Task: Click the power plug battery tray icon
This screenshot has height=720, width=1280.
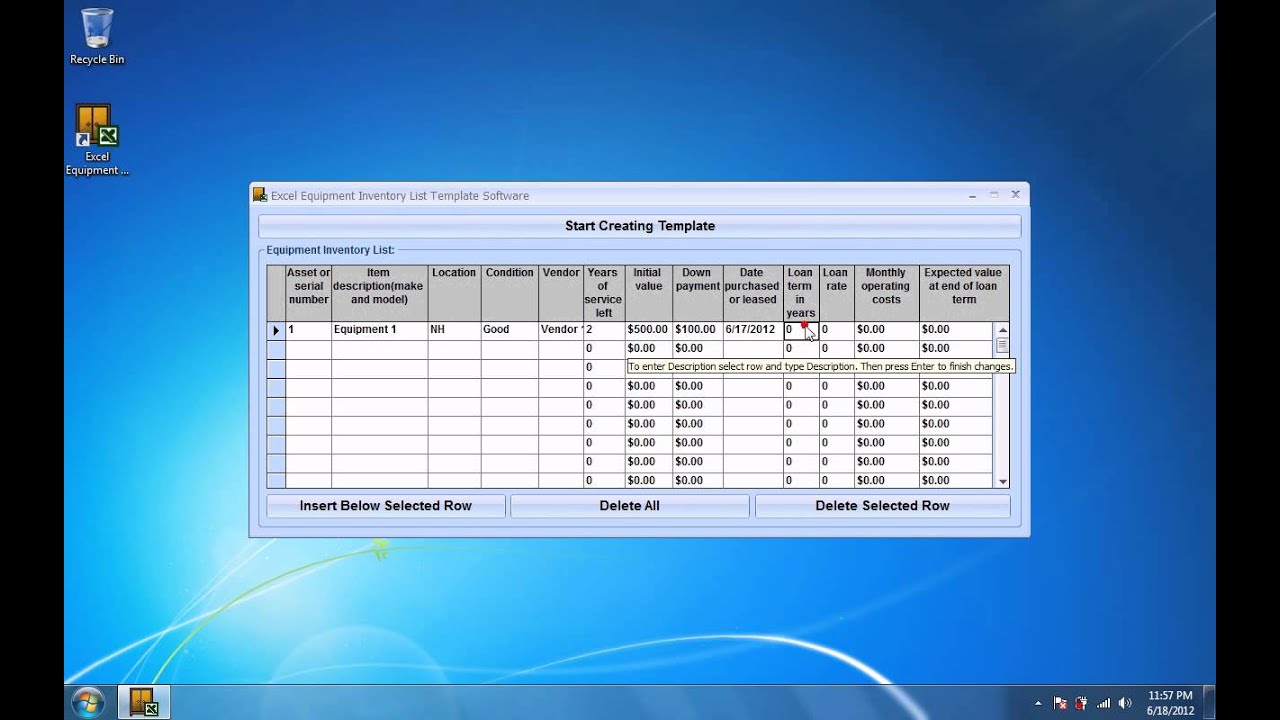Action: 1082,703
